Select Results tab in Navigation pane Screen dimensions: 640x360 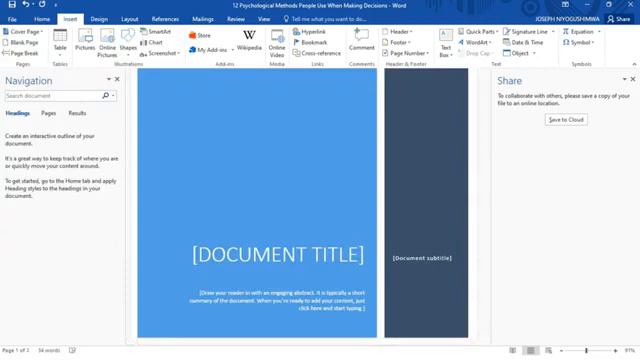[x=77, y=113]
